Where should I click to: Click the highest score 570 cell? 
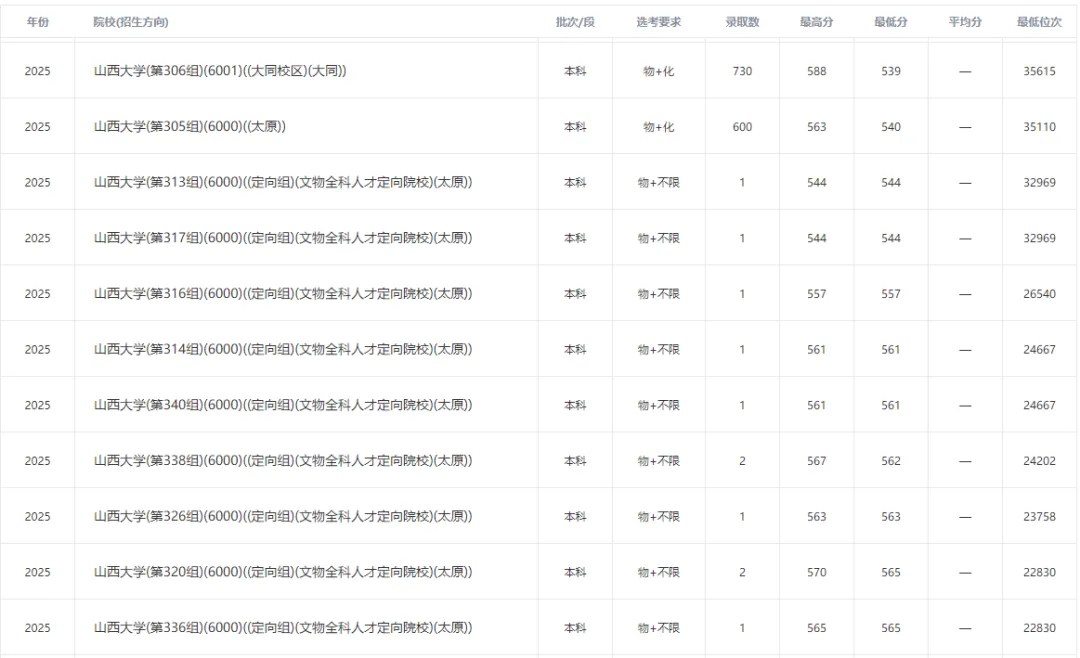(817, 573)
